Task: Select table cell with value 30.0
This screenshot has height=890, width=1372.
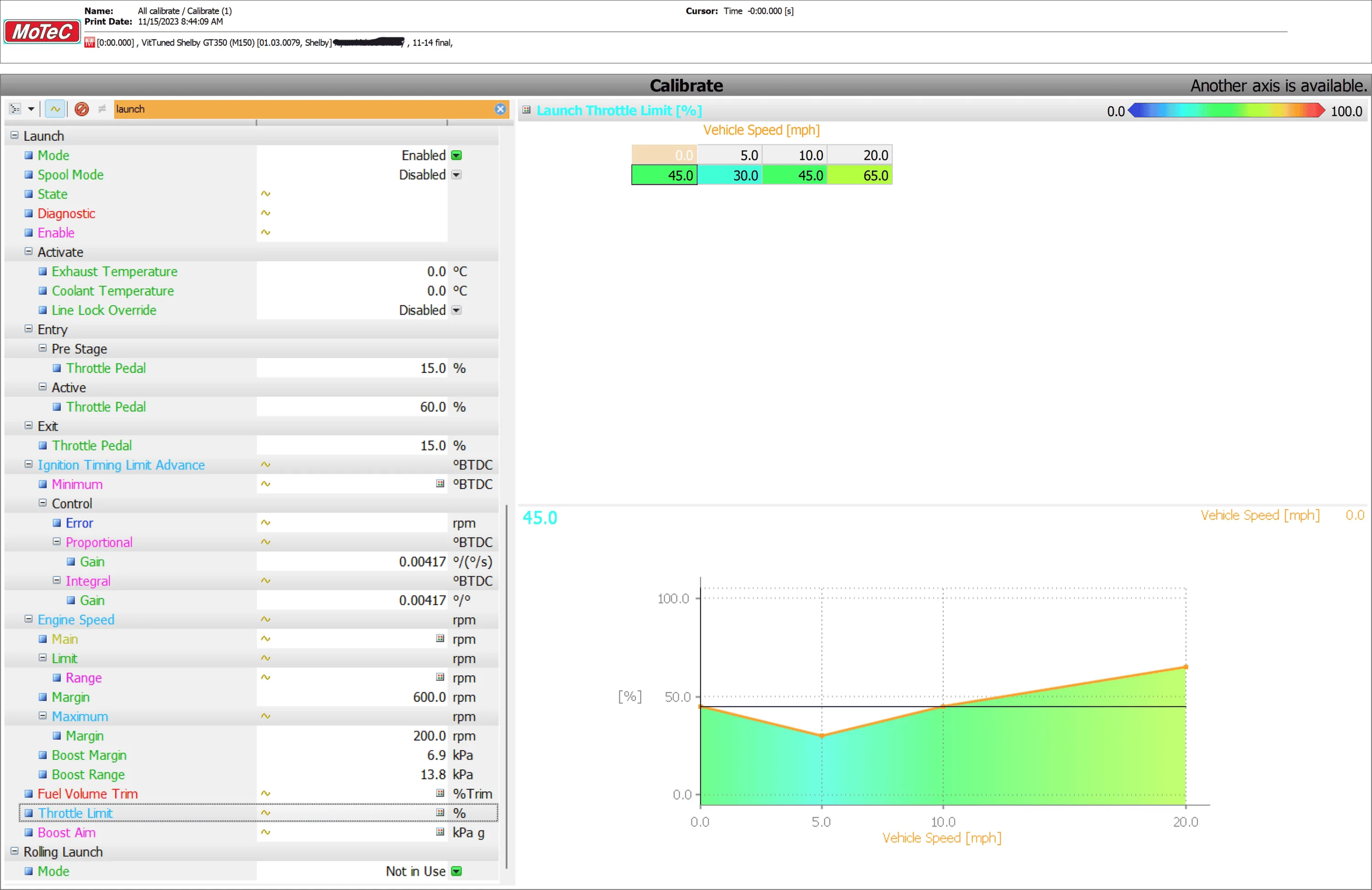Action: [x=730, y=175]
